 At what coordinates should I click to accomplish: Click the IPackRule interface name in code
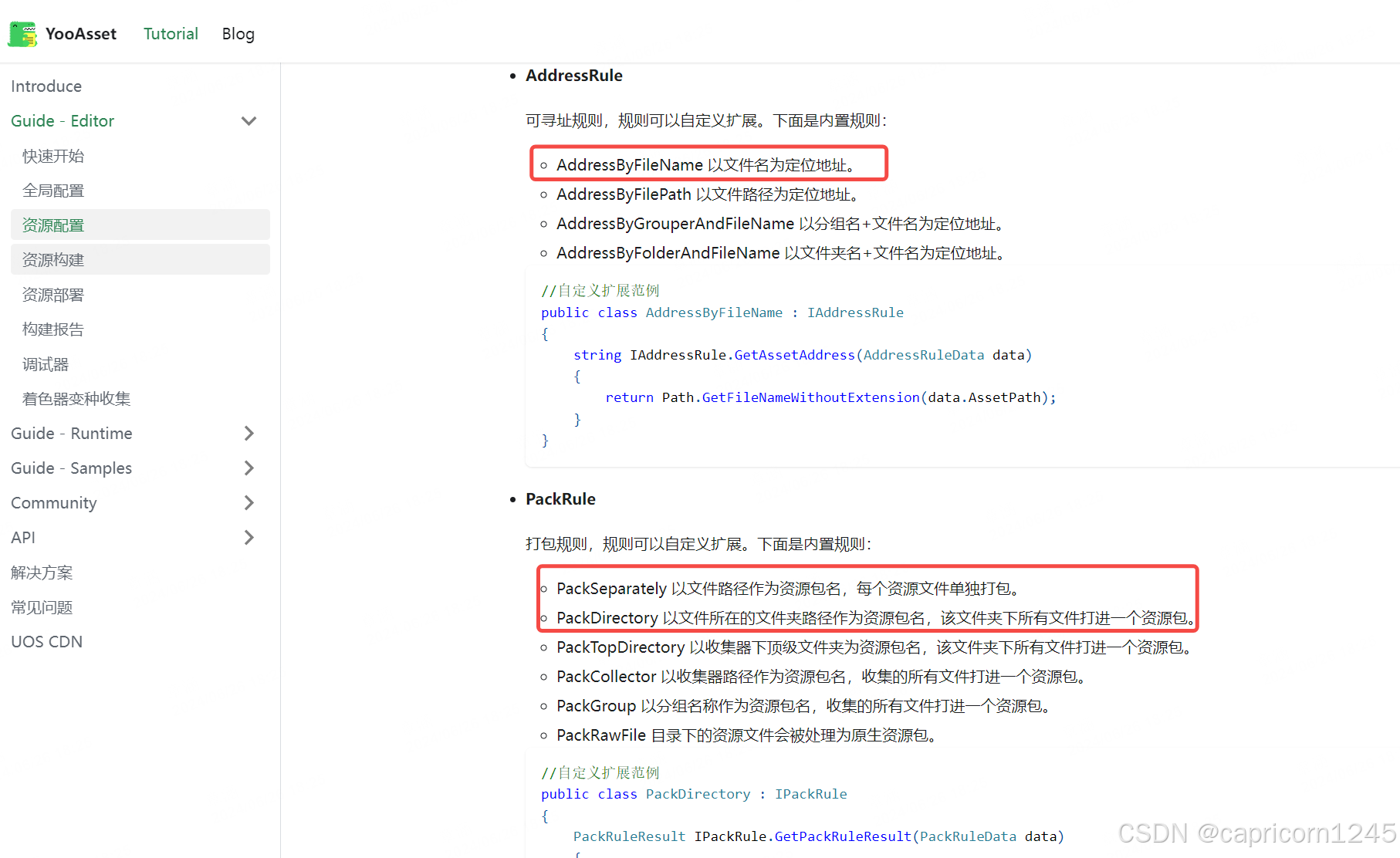[811, 794]
